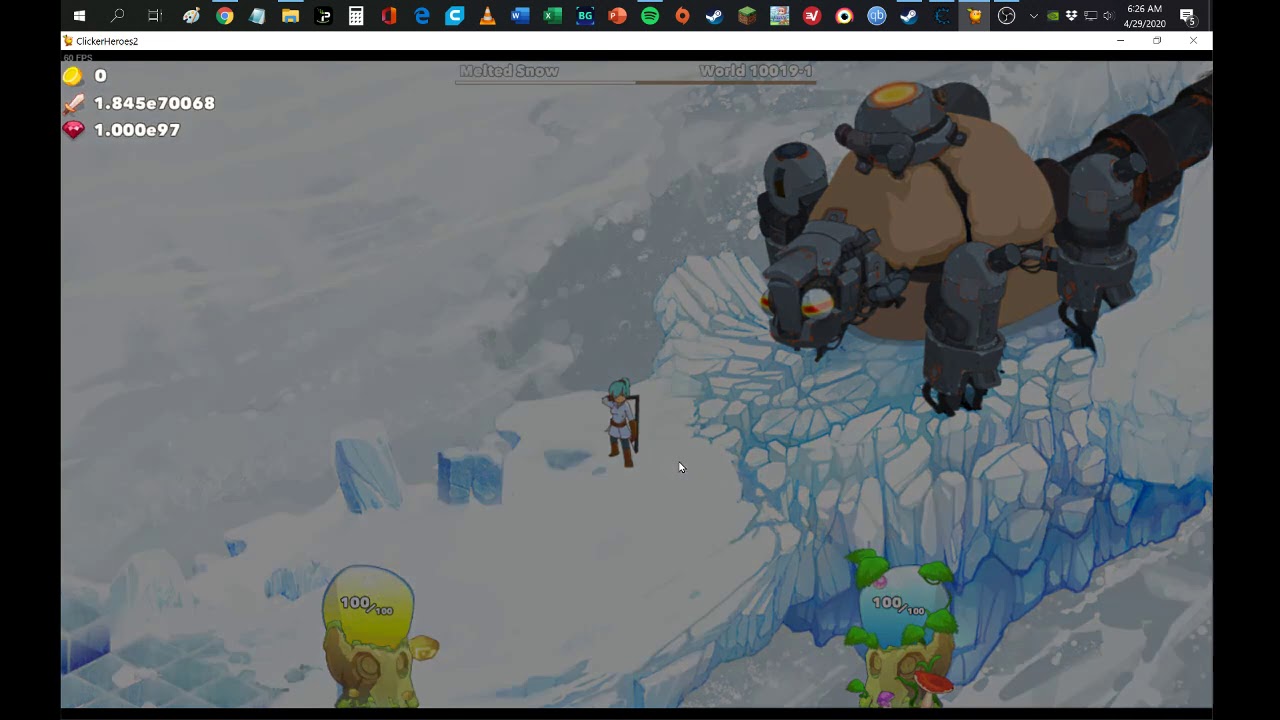This screenshot has height=720, width=1280.
Task: Switch to Clicker Heroes 2 taskbar icon
Action: [974, 16]
